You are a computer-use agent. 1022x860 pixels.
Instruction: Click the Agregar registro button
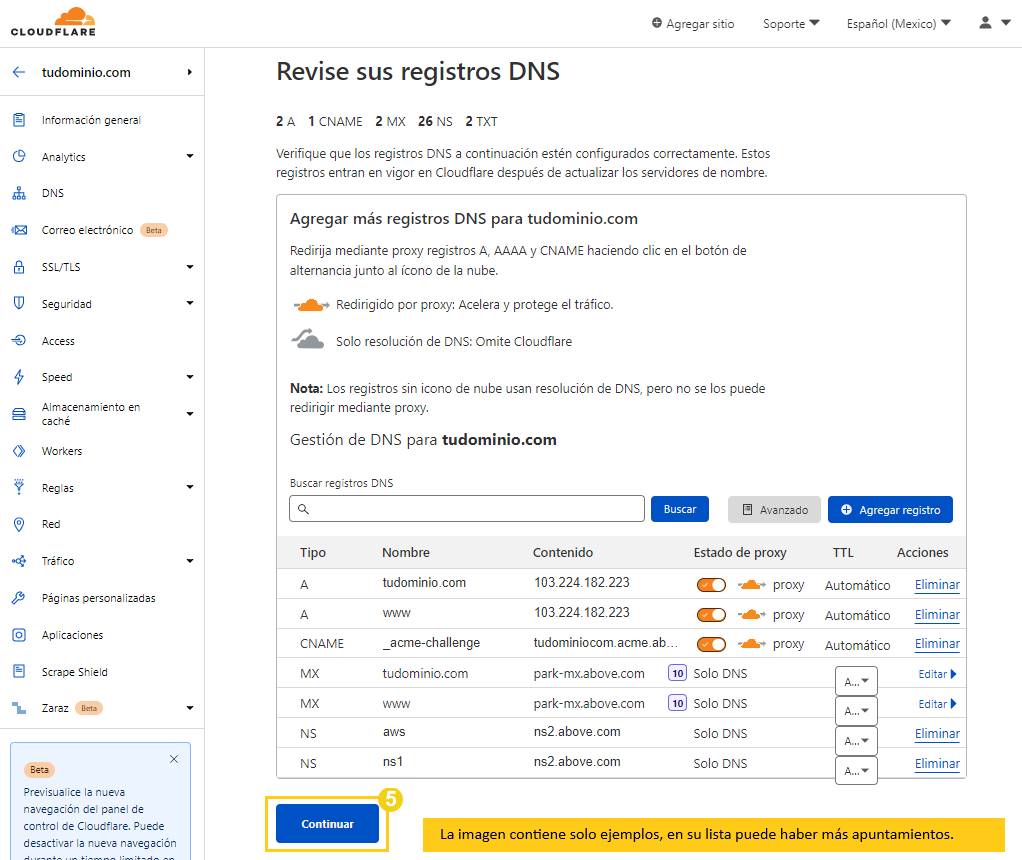890,510
